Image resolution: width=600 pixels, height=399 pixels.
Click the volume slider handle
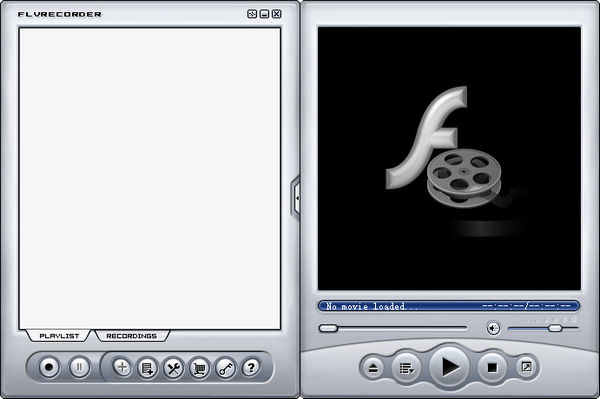pyautogui.click(x=555, y=328)
